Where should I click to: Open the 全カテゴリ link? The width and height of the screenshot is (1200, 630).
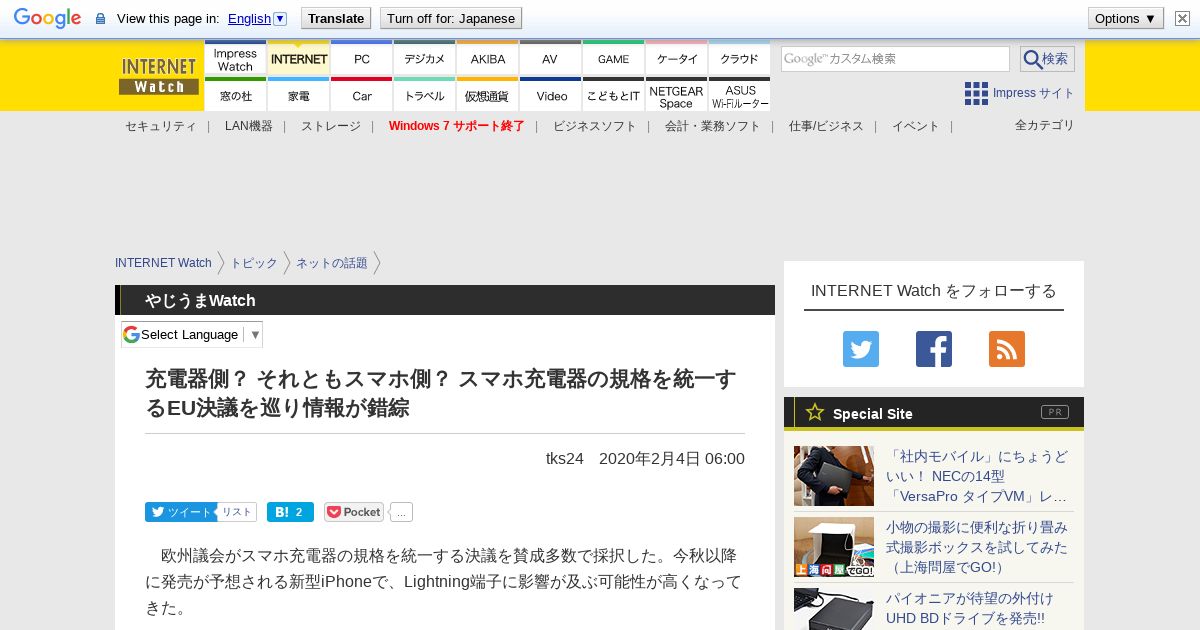[1044, 125]
